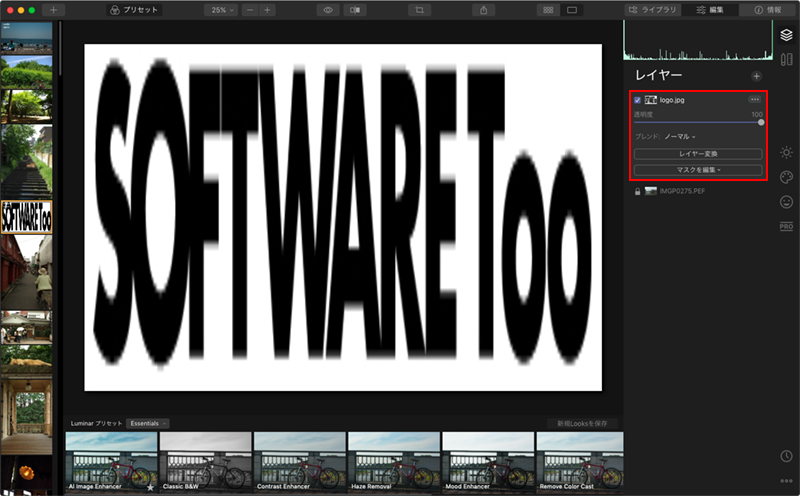800x496 pixels.
Task: Switch to single image view icon
Action: 572,10
